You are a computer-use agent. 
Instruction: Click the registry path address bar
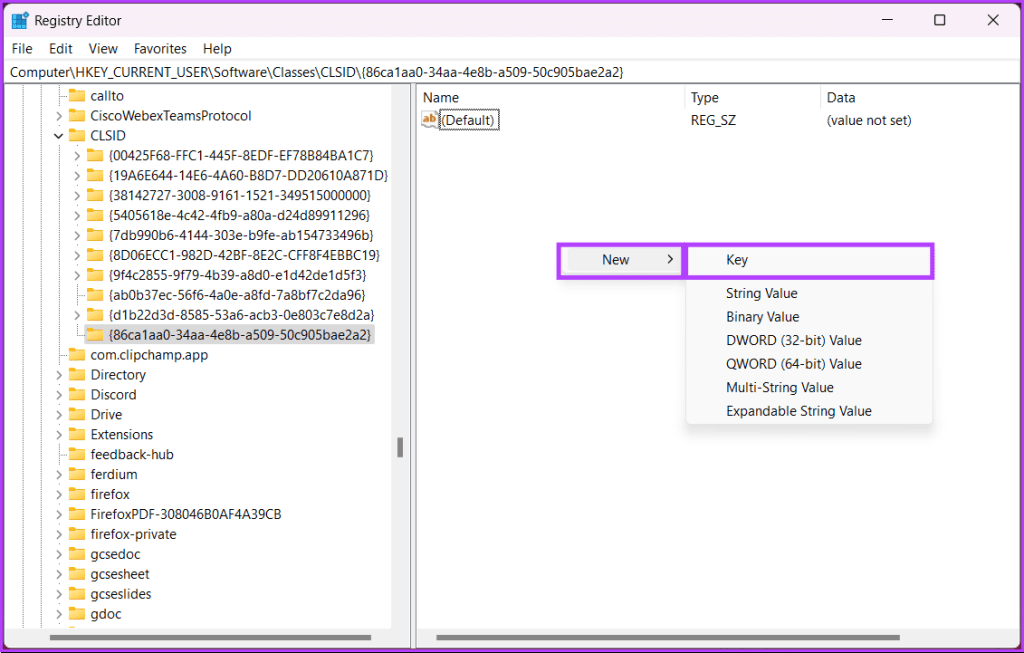[512, 72]
